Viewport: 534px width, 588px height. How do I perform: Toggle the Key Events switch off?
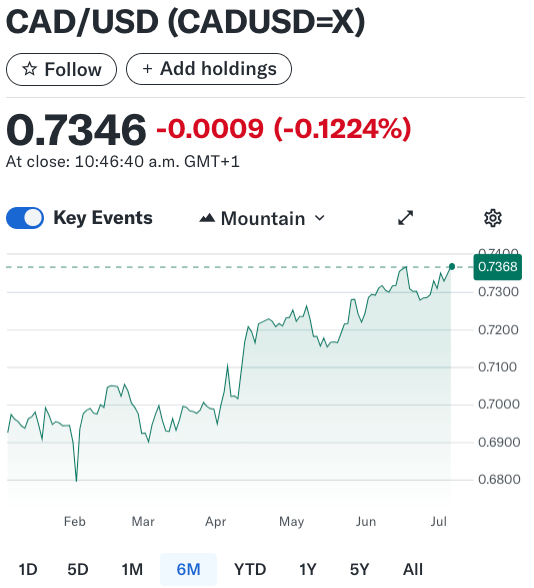[25, 218]
